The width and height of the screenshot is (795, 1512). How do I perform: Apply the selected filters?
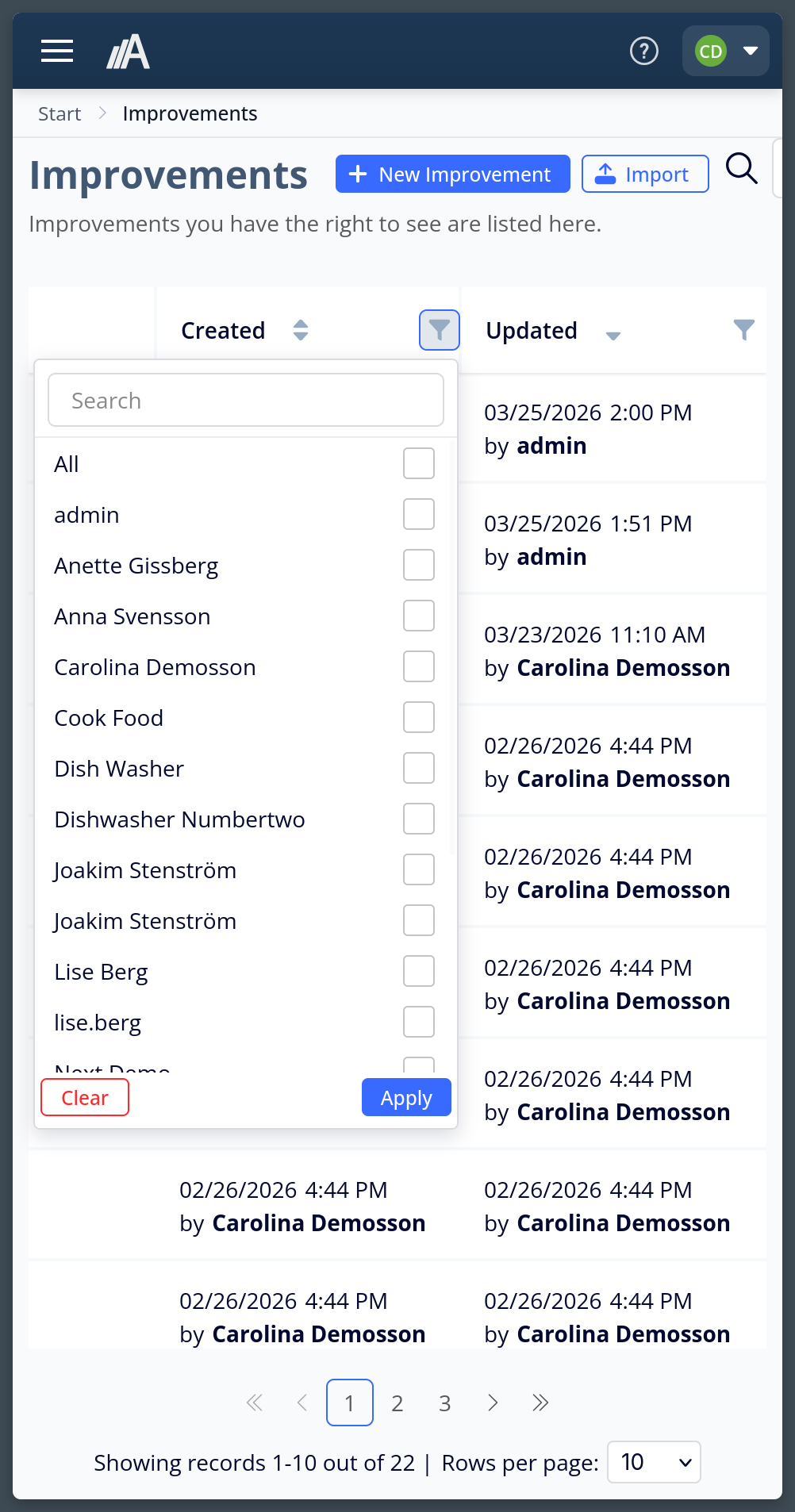[x=405, y=1097]
